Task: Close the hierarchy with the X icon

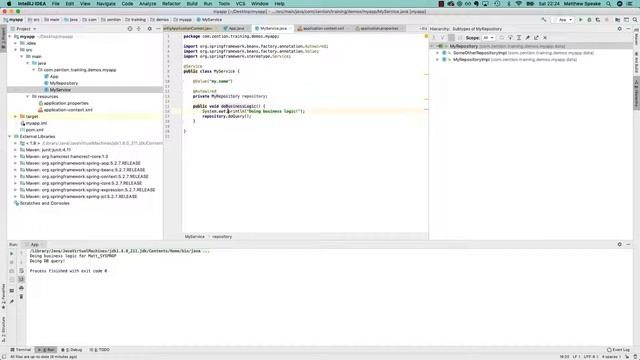Action: click(x=545, y=38)
